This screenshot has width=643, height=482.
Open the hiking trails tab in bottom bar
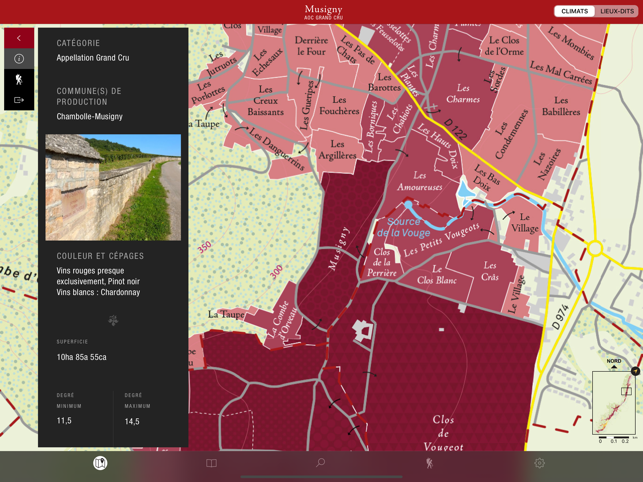(x=429, y=464)
